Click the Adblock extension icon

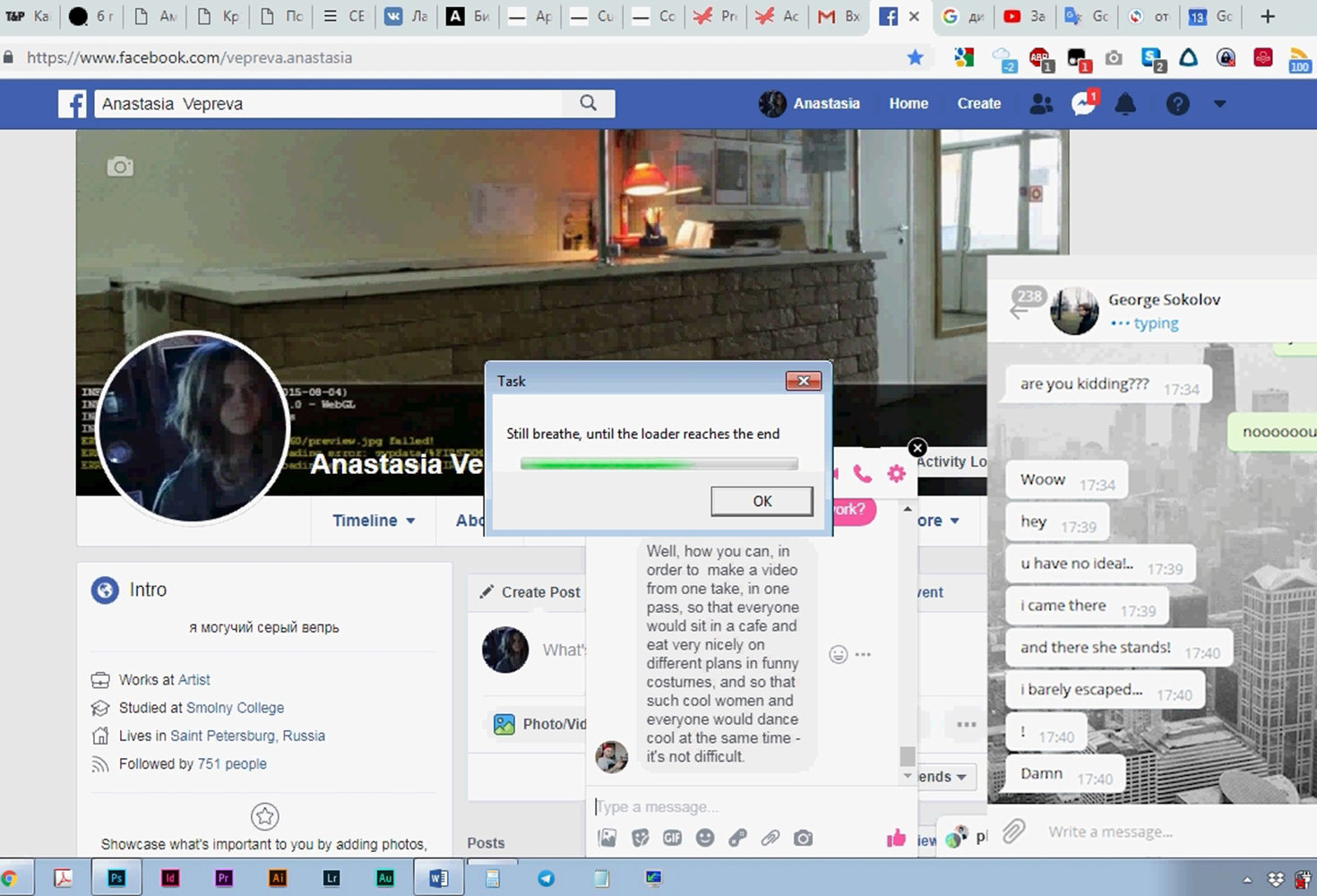(x=1040, y=58)
